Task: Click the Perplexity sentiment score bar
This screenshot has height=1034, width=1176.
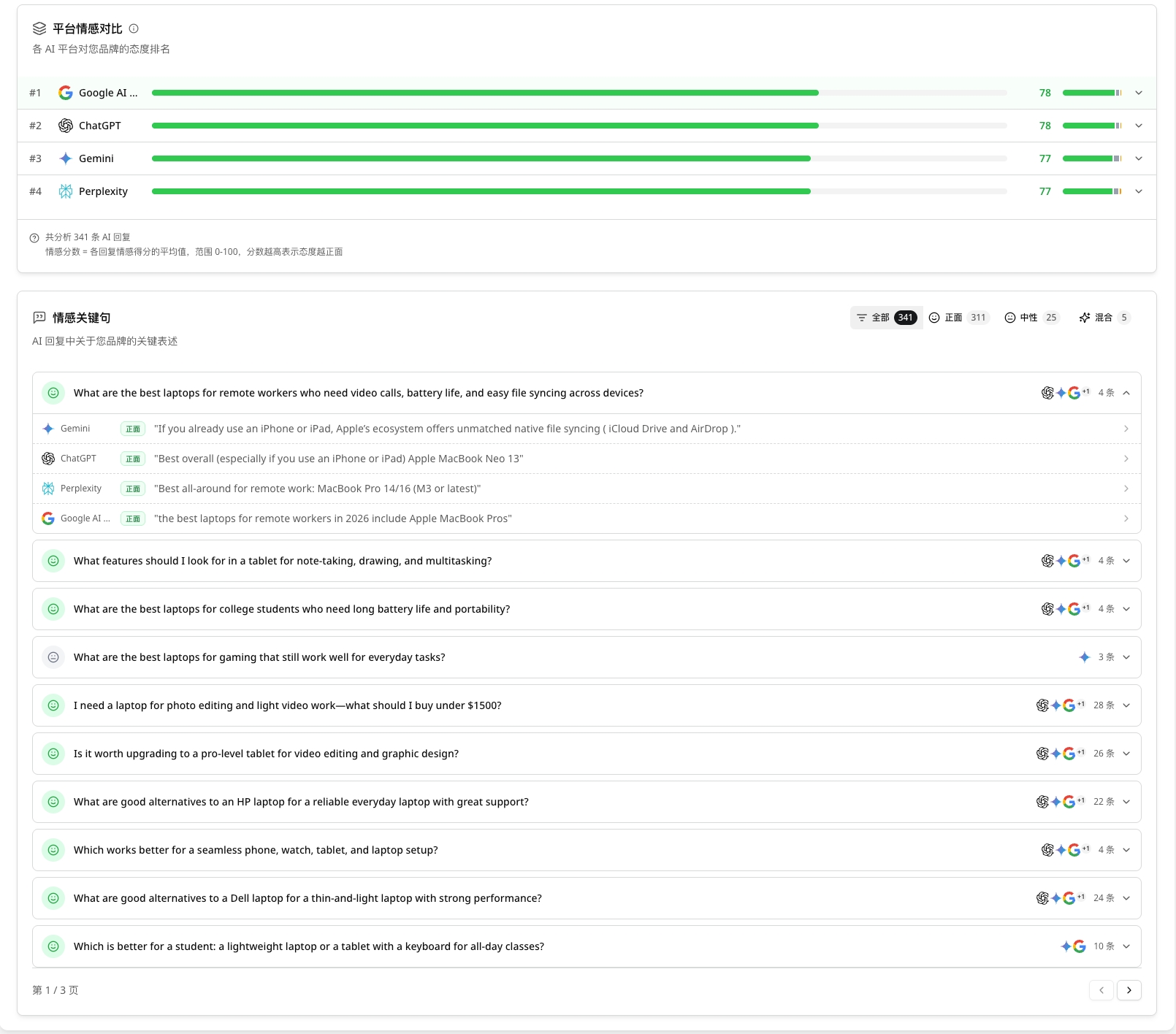Action: coord(579,191)
